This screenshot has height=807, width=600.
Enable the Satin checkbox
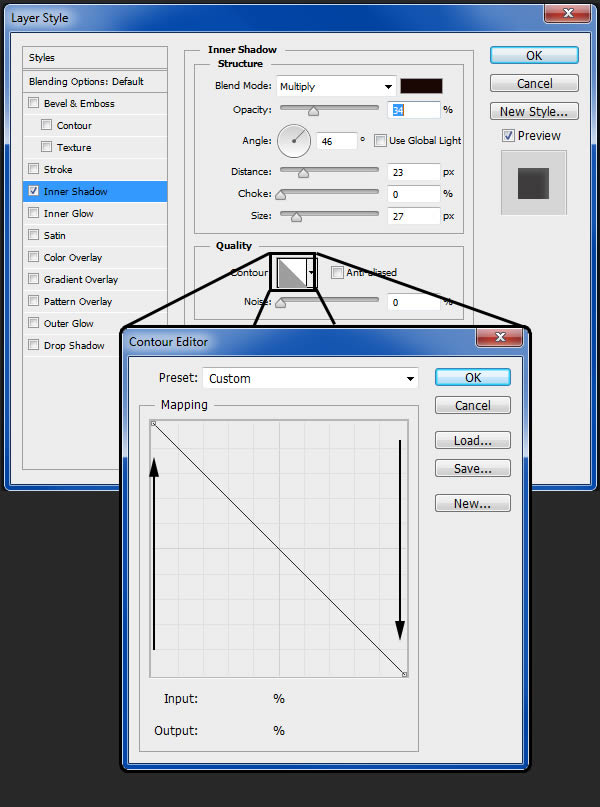tap(33, 235)
